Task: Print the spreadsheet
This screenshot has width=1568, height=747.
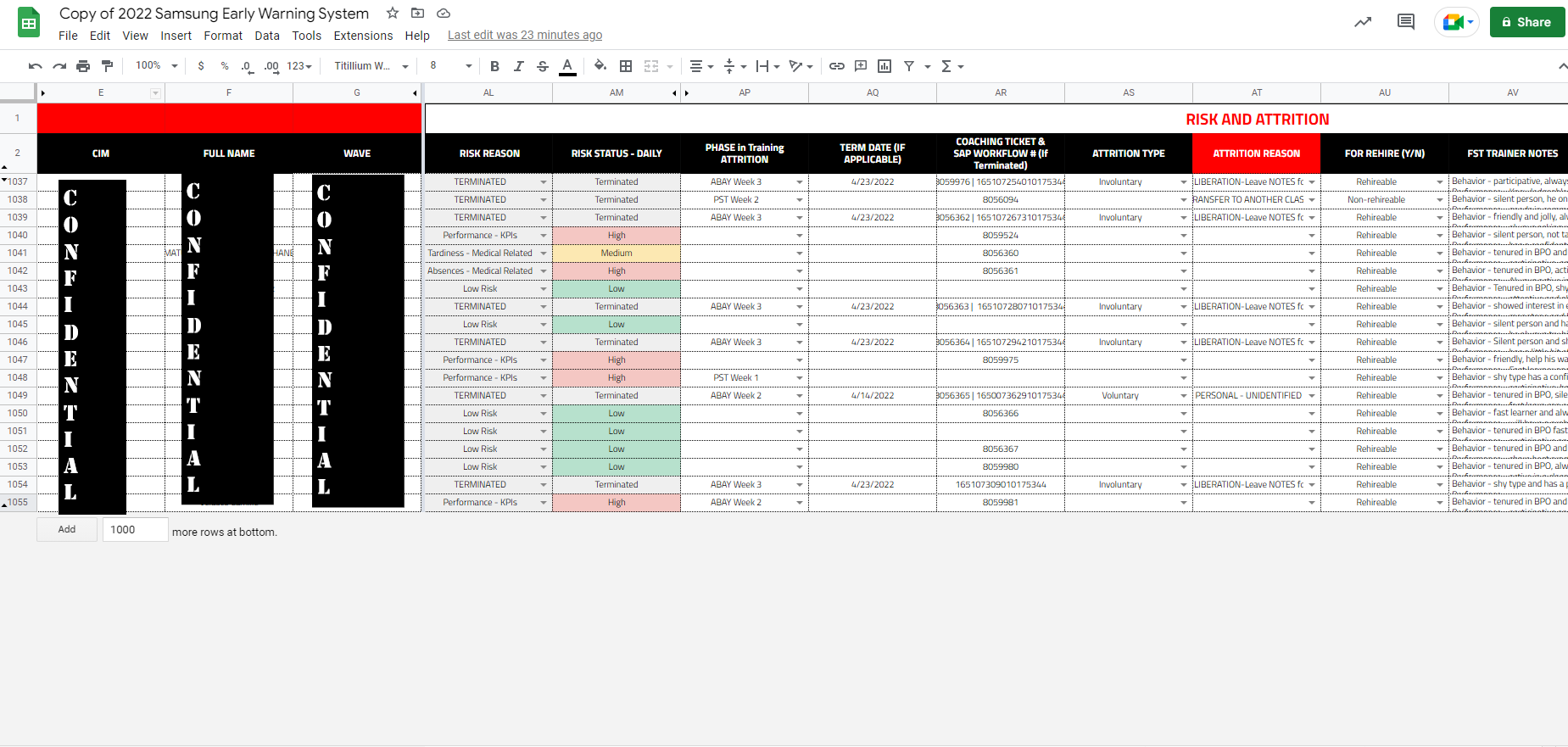Action: [x=83, y=66]
